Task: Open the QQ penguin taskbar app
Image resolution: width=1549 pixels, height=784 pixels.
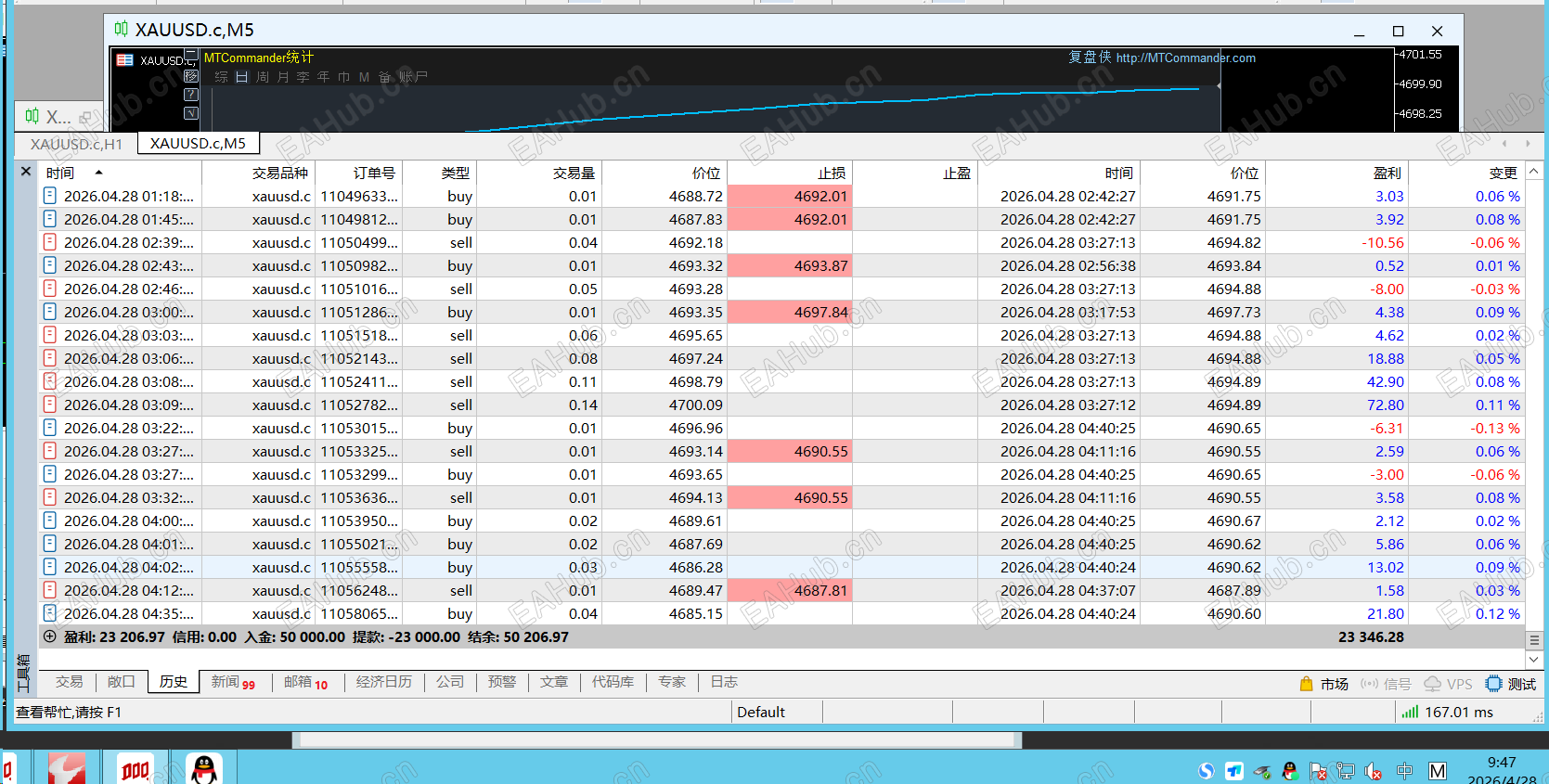Action: click(x=204, y=769)
